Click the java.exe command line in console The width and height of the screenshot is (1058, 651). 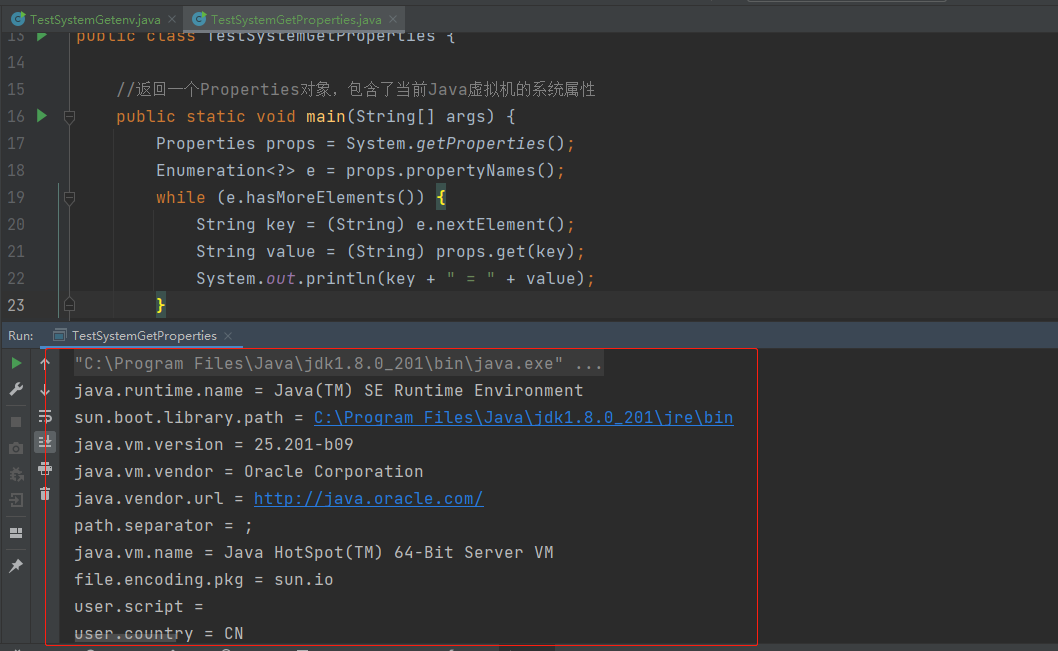338,364
